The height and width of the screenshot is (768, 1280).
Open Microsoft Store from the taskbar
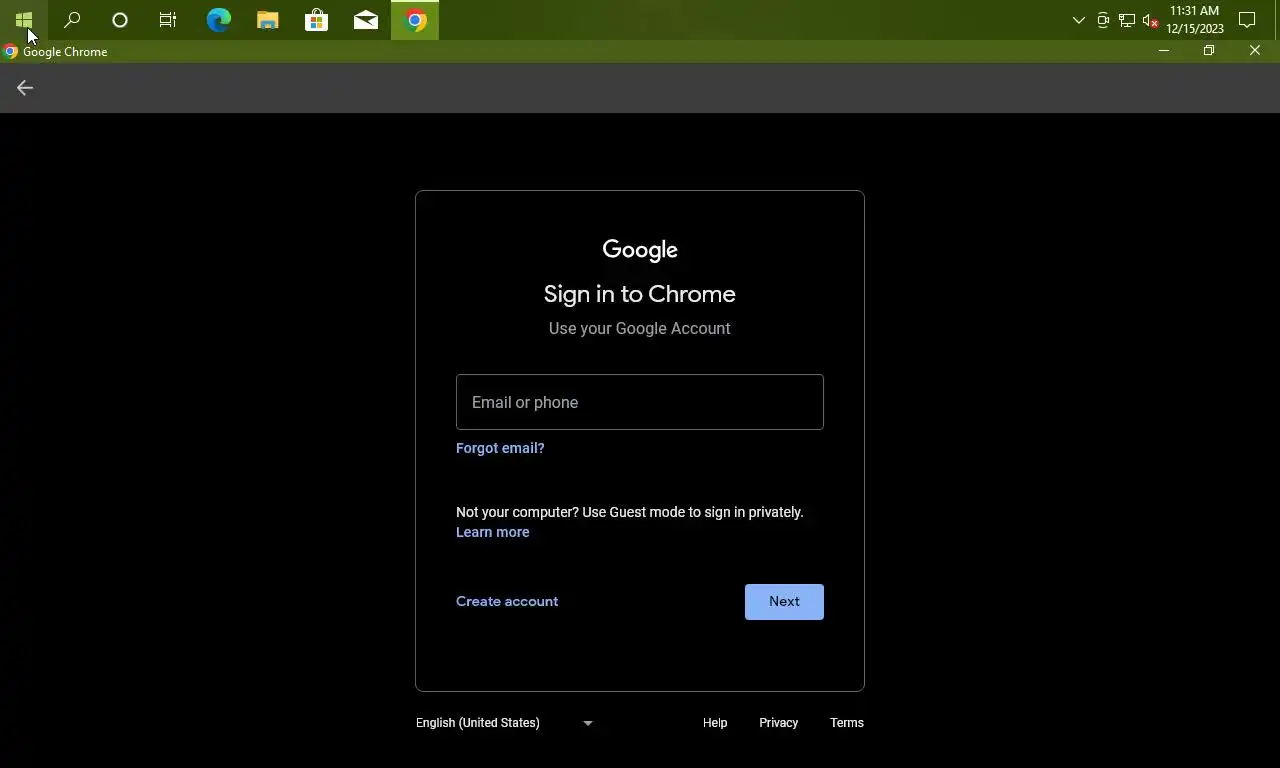pyautogui.click(x=316, y=20)
